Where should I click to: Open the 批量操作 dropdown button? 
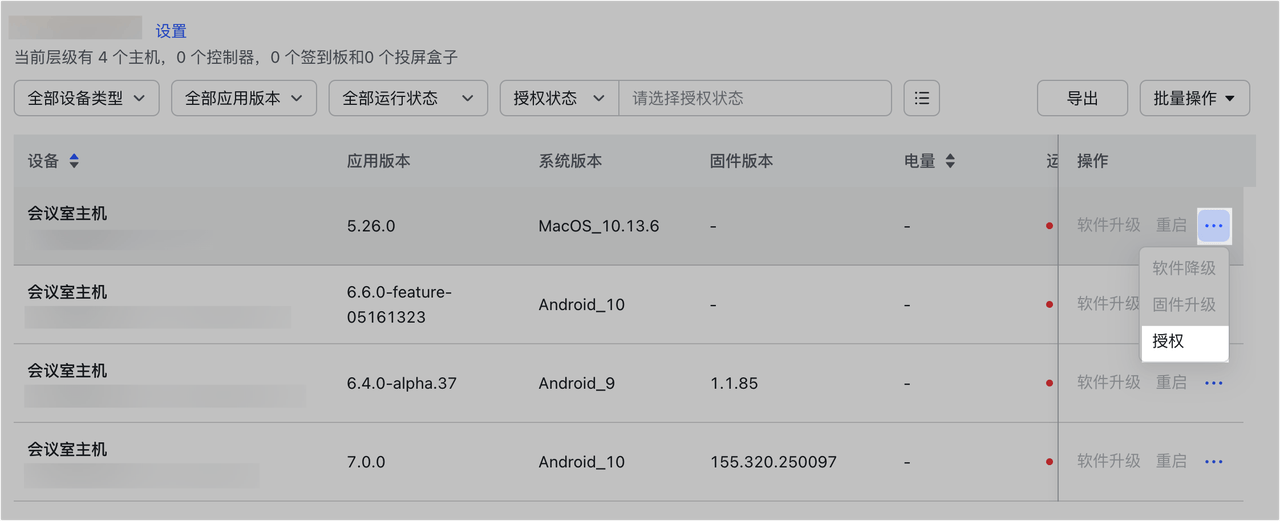click(x=1194, y=98)
